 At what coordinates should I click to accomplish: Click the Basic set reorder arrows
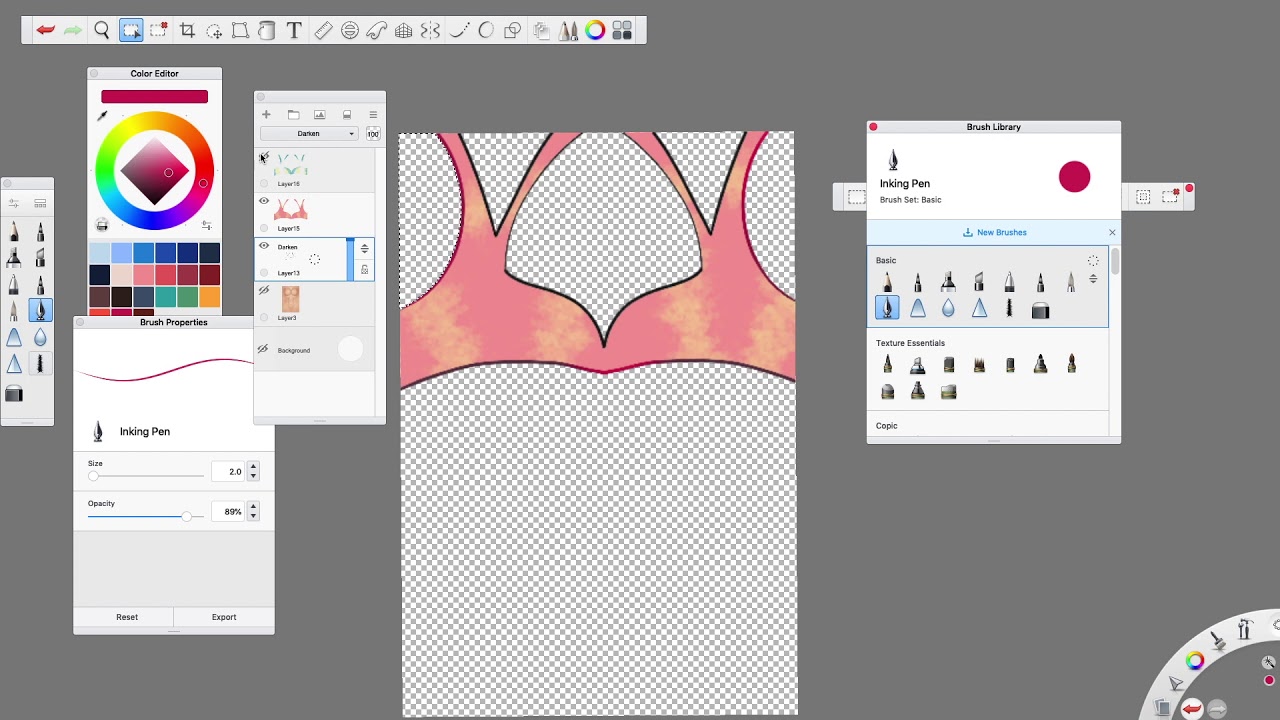tap(1093, 279)
